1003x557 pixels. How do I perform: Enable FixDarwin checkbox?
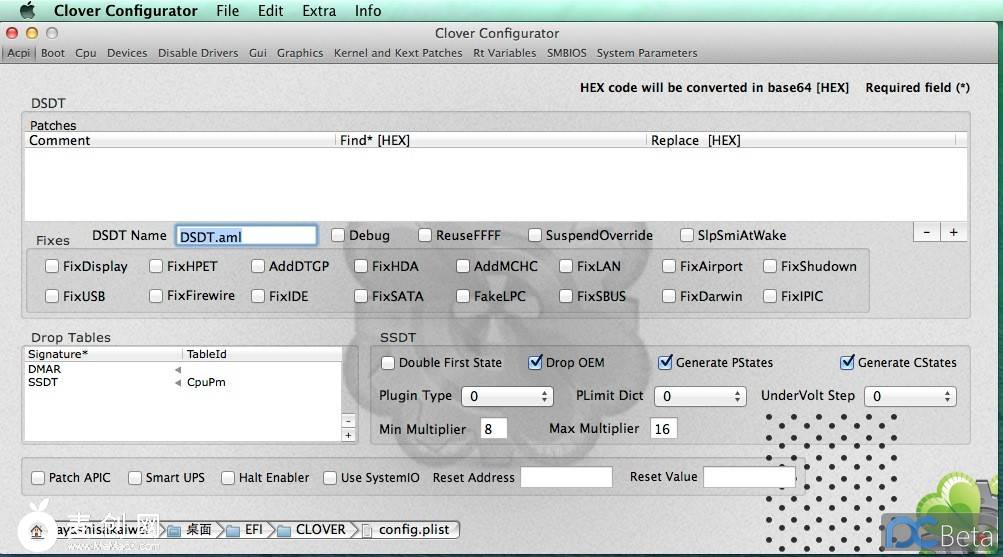pyautogui.click(x=668, y=296)
